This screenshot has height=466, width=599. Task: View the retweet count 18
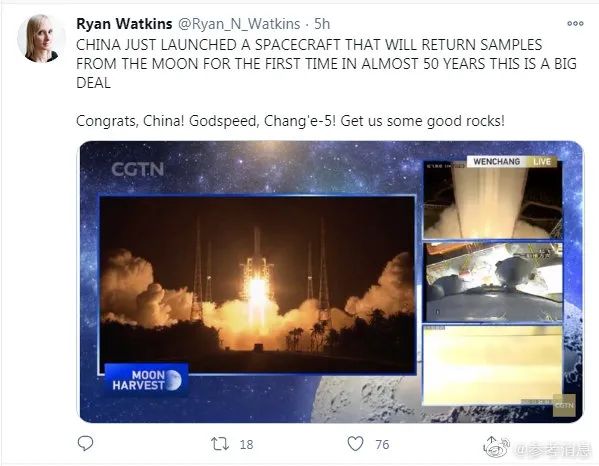coord(246,444)
